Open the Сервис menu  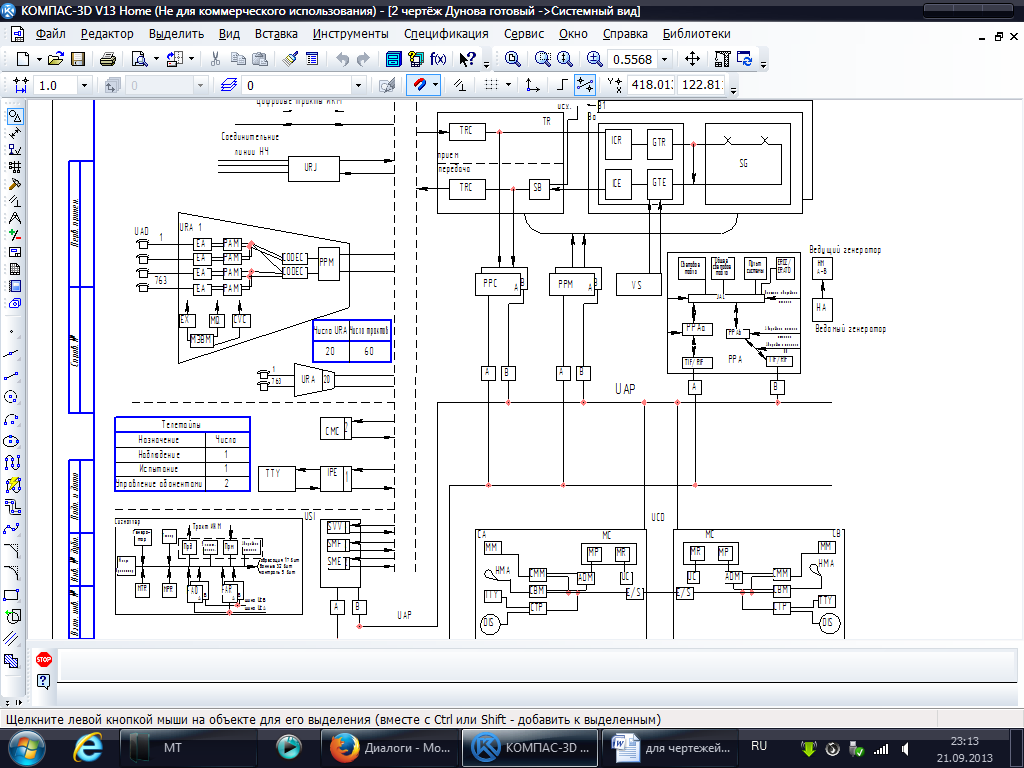click(x=524, y=34)
